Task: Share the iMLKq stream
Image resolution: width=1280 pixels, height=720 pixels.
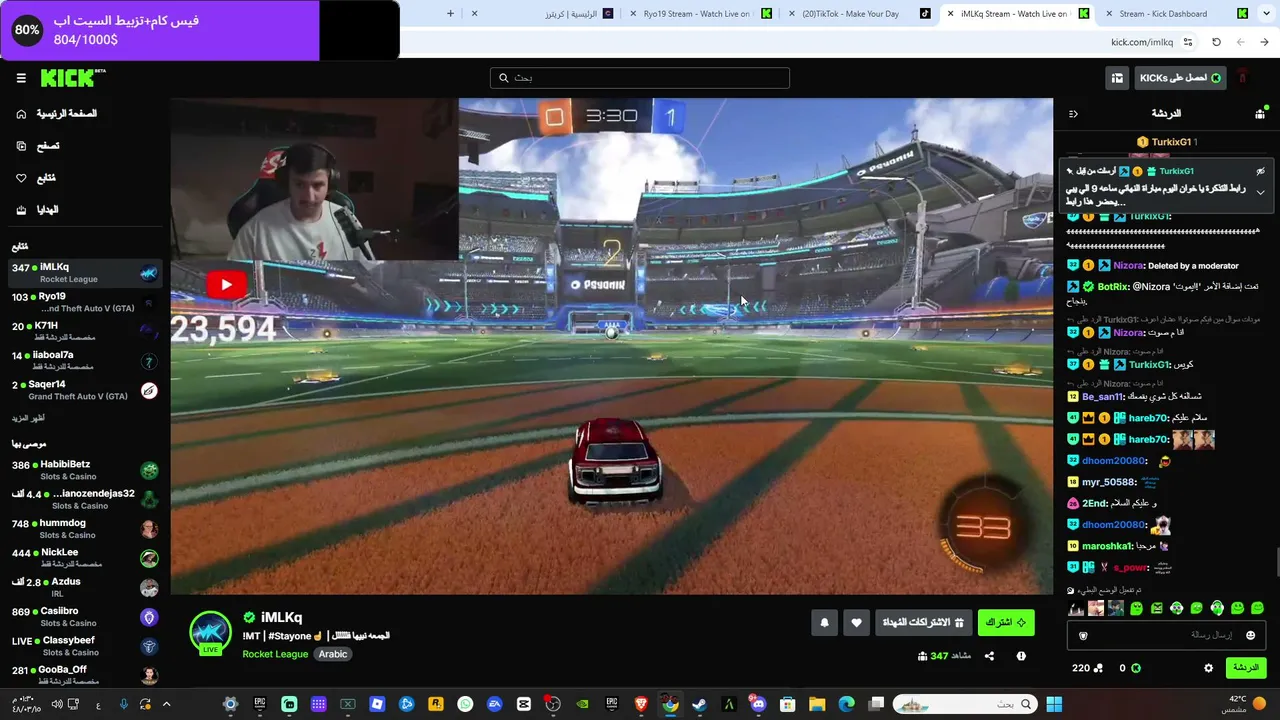Action: [x=989, y=656]
